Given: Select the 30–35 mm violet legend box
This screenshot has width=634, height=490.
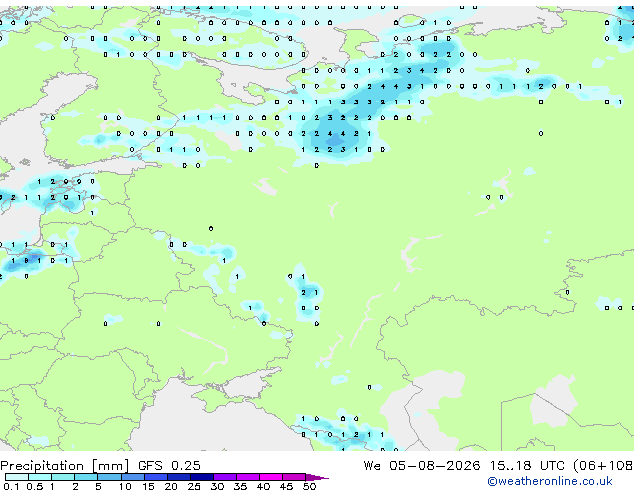Looking at the screenshot, I should (x=224, y=477).
